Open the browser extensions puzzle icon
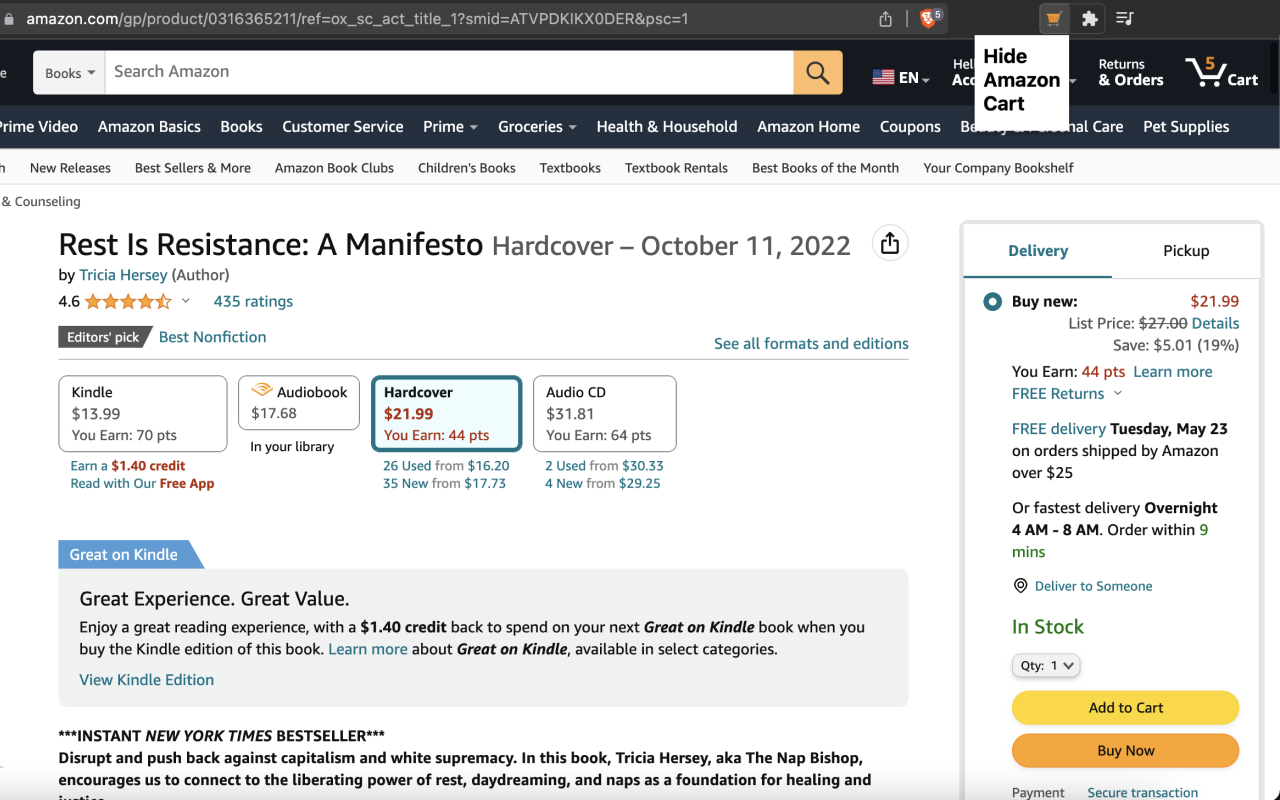The height and width of the screenshot is (800, 1280). click(x=1089, y=18)
